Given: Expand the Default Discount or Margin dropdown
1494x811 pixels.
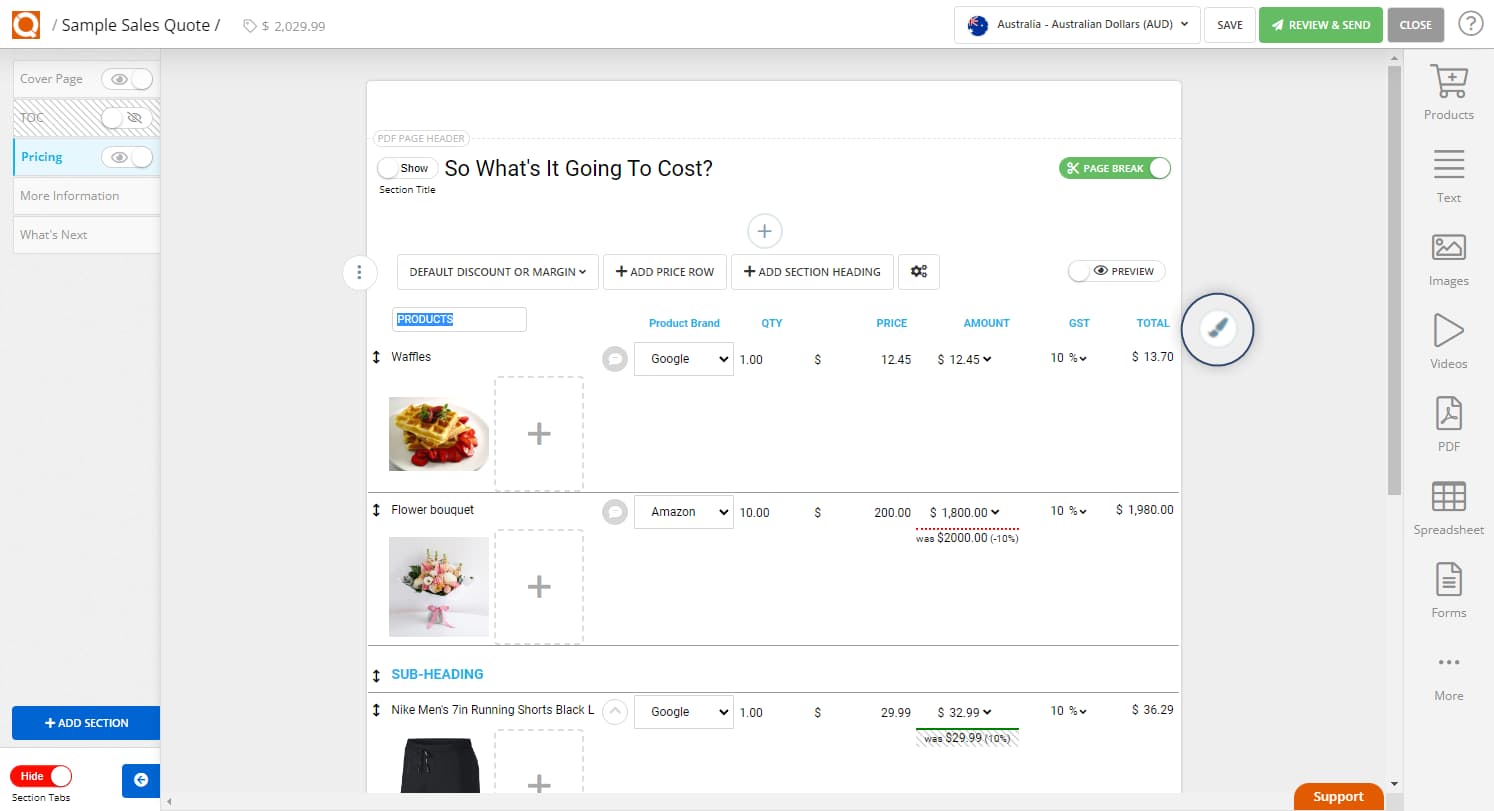Looking at the screenshot, I should 497,271.
